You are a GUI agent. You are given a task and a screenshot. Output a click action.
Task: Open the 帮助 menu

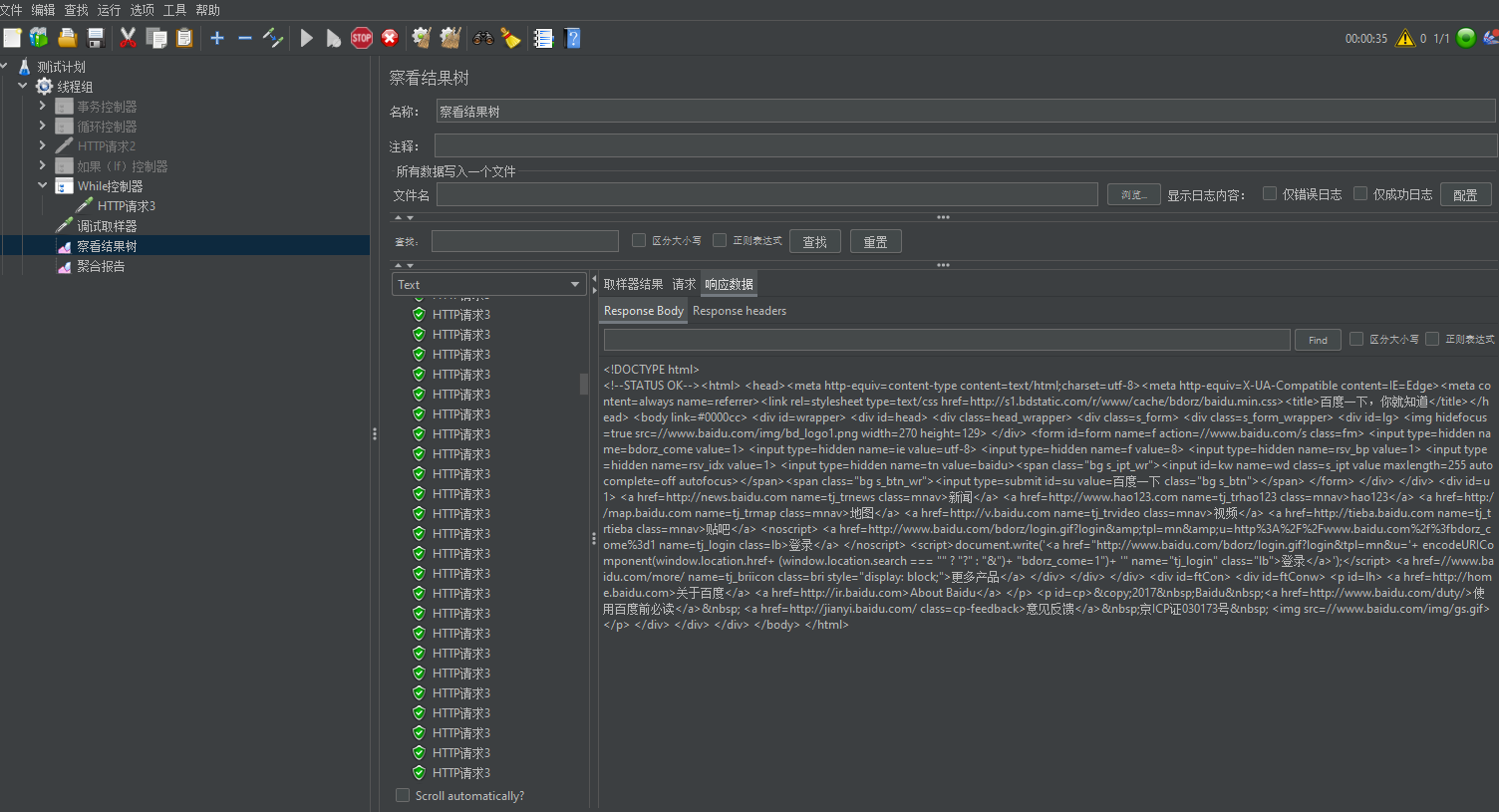point(207,10)
